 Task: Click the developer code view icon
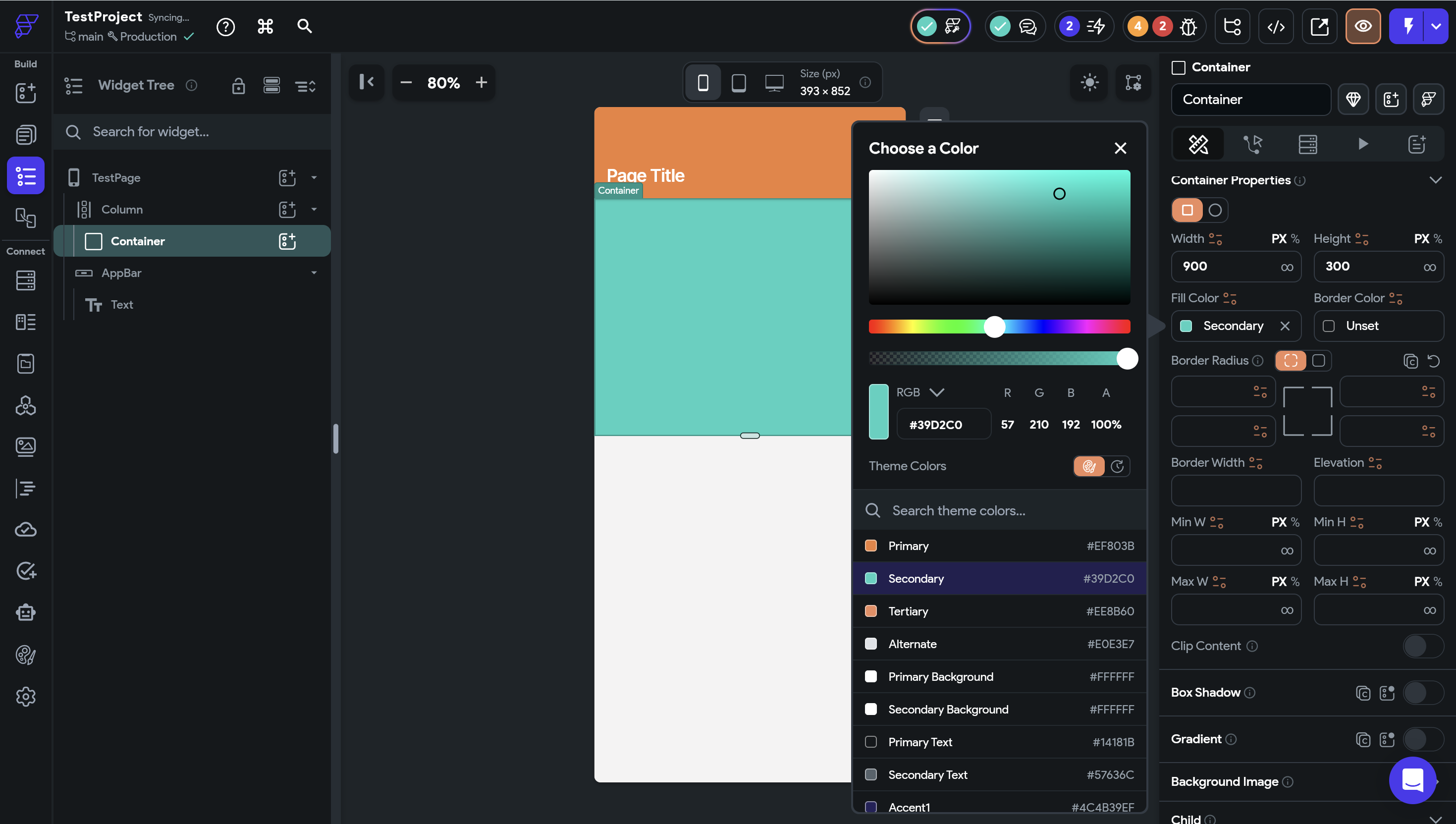1276,27
